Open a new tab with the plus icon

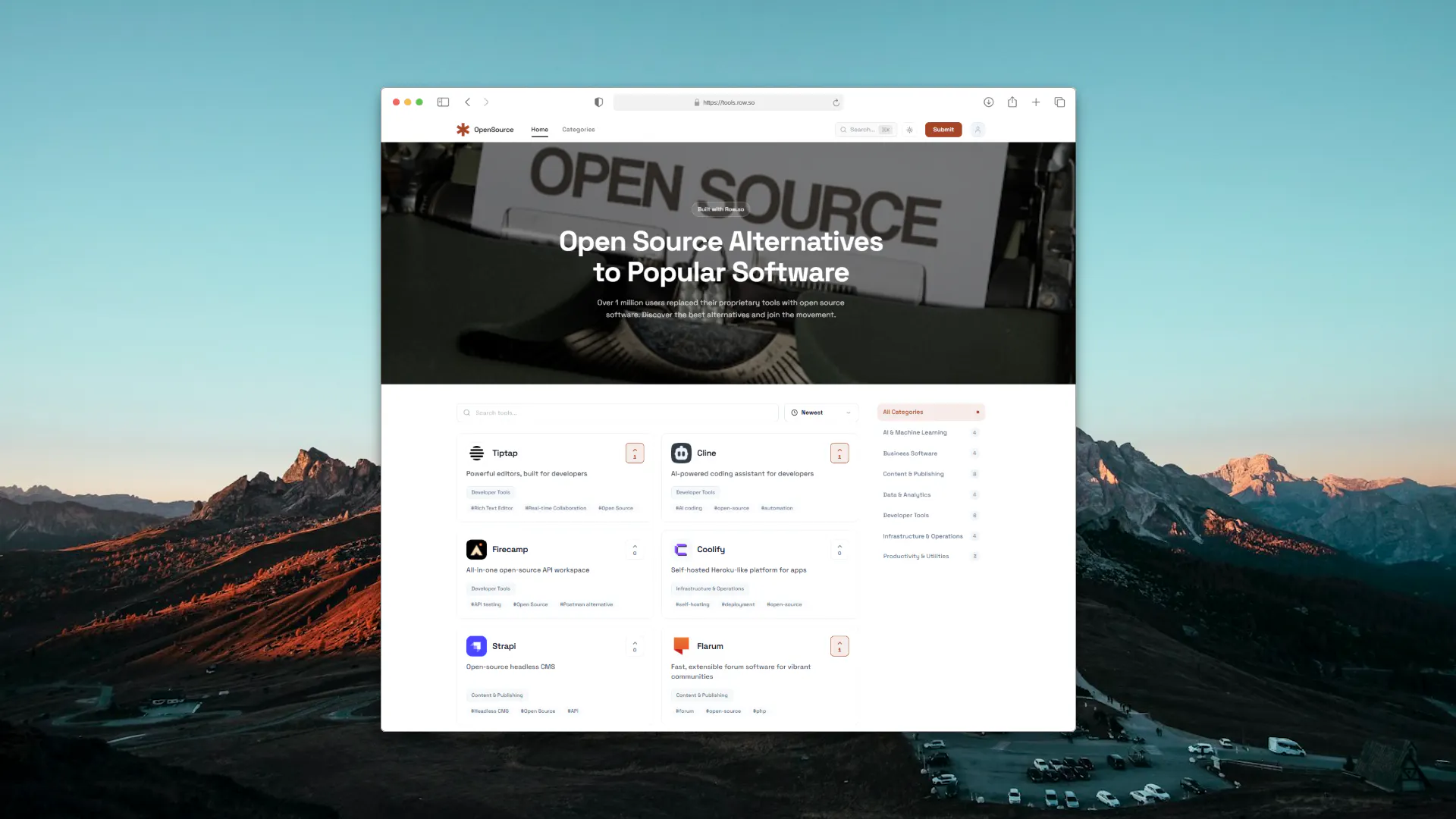pos(1036,102)
